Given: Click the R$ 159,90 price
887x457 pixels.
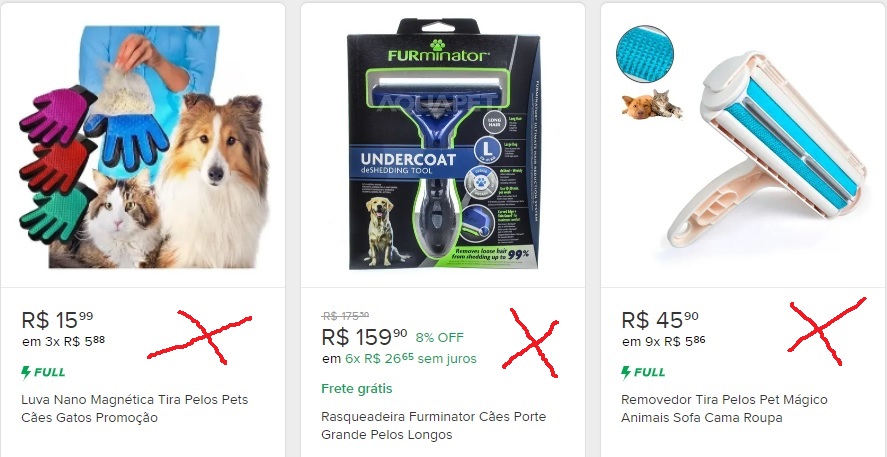Looking at the screenshot, I should pos(364,337).
